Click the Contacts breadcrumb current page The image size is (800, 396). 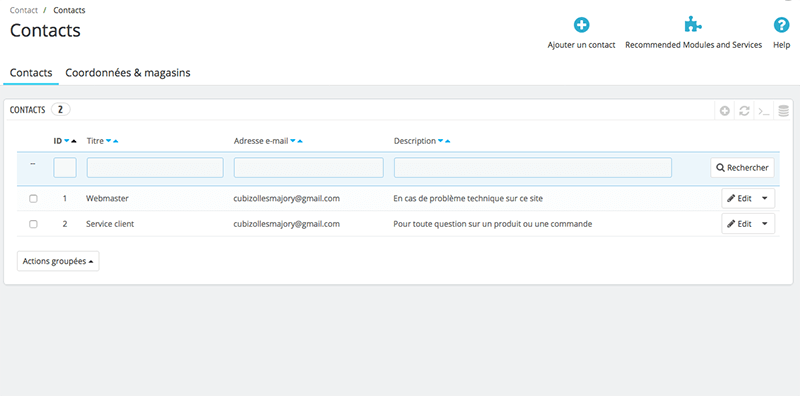[x=69, y=10]
